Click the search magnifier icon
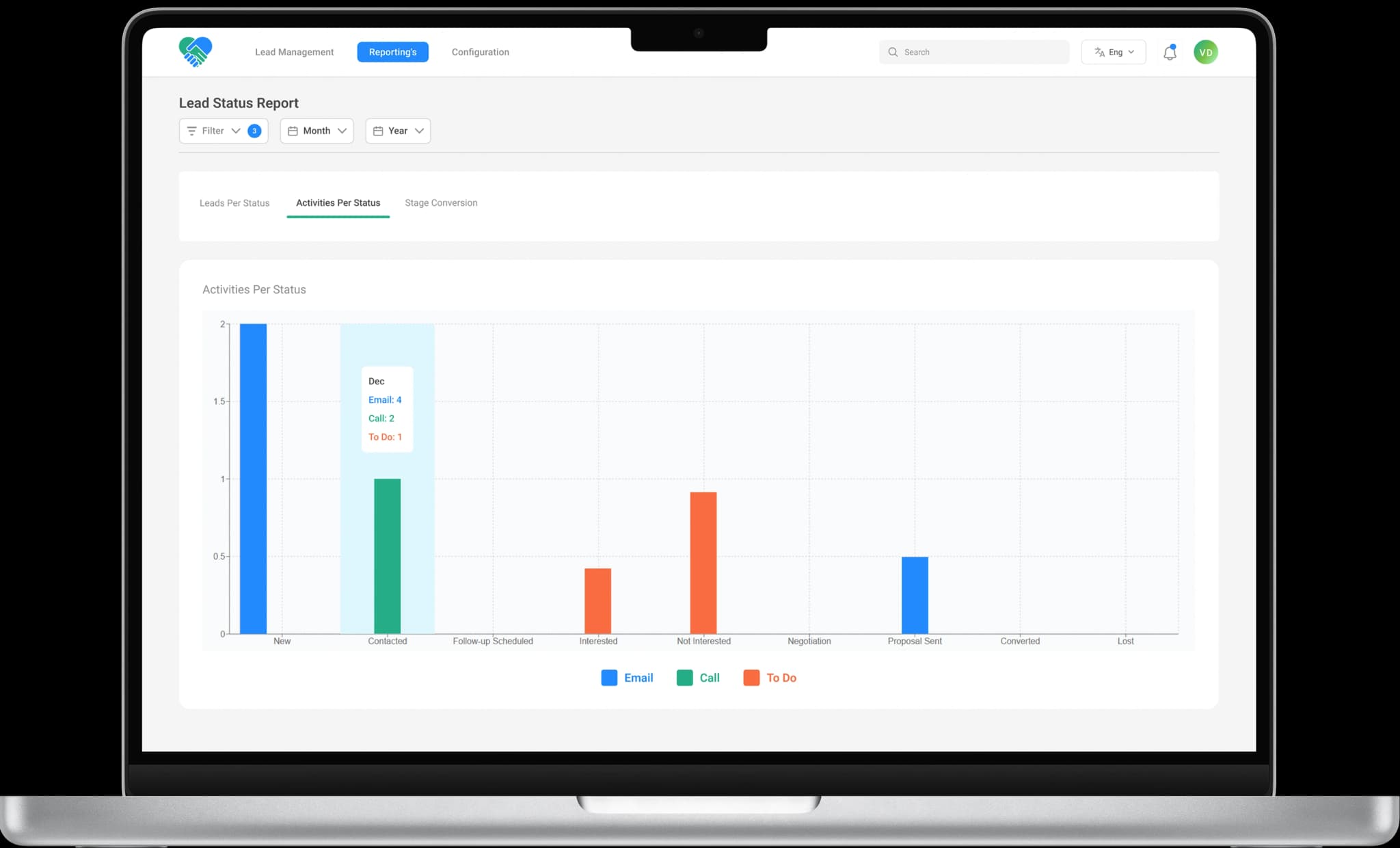 tap(893, 52)
